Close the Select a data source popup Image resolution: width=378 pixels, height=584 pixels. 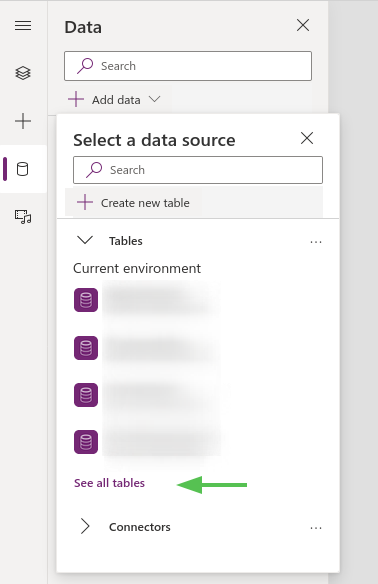307,138
